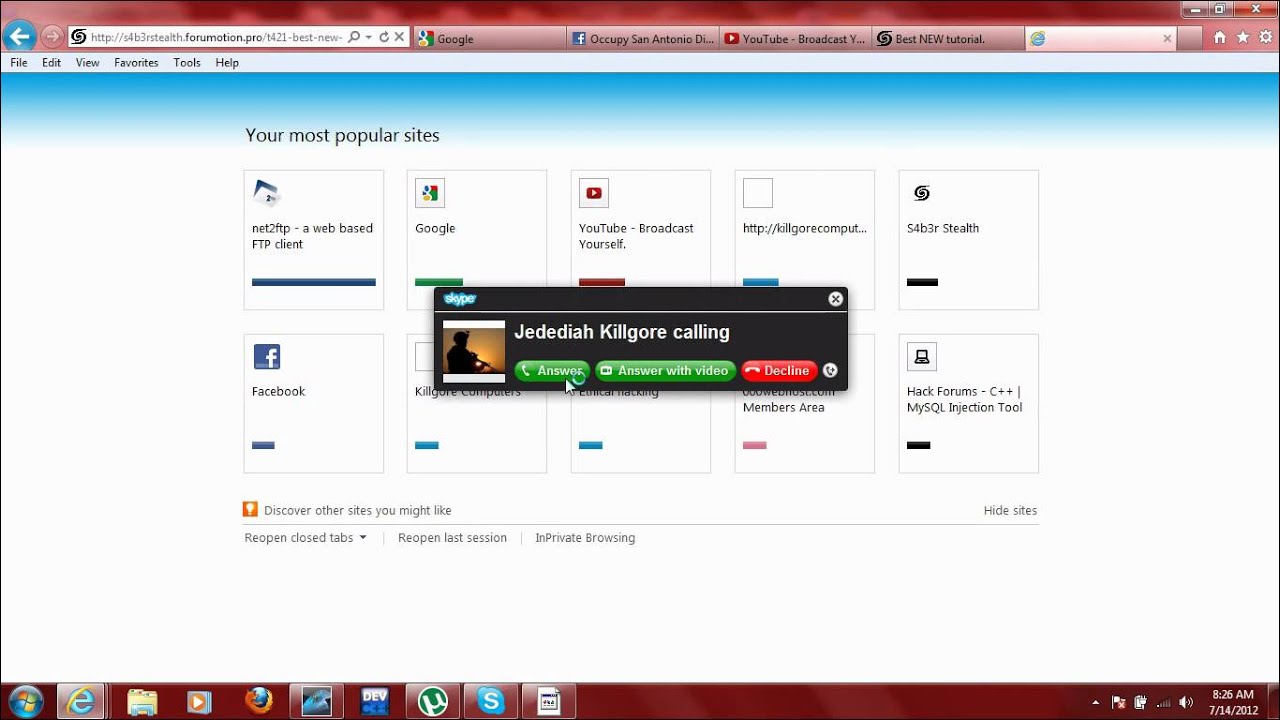Launch Firefox from the taskbar

[x=258, y=701]
